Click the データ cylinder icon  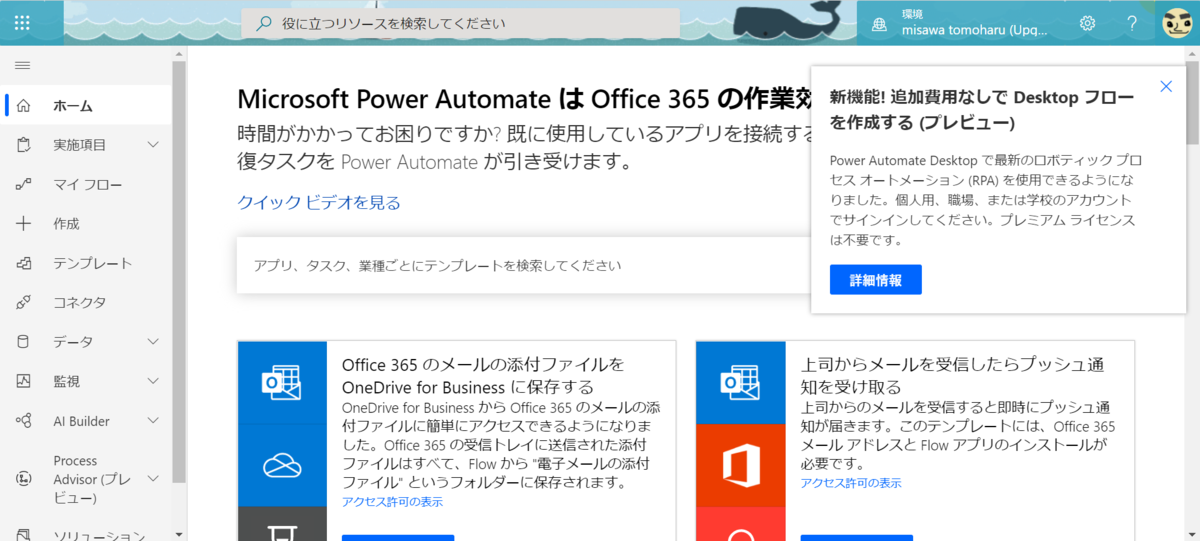tap(24, 342)
